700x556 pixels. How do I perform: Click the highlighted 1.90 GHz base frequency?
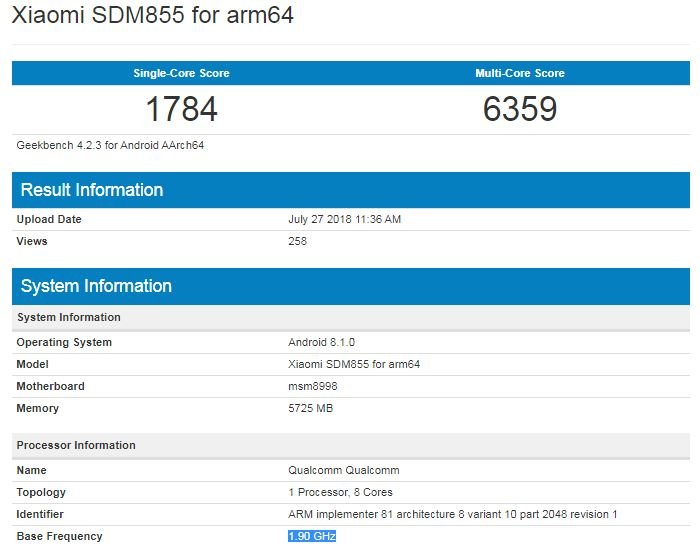pos(312,537)
